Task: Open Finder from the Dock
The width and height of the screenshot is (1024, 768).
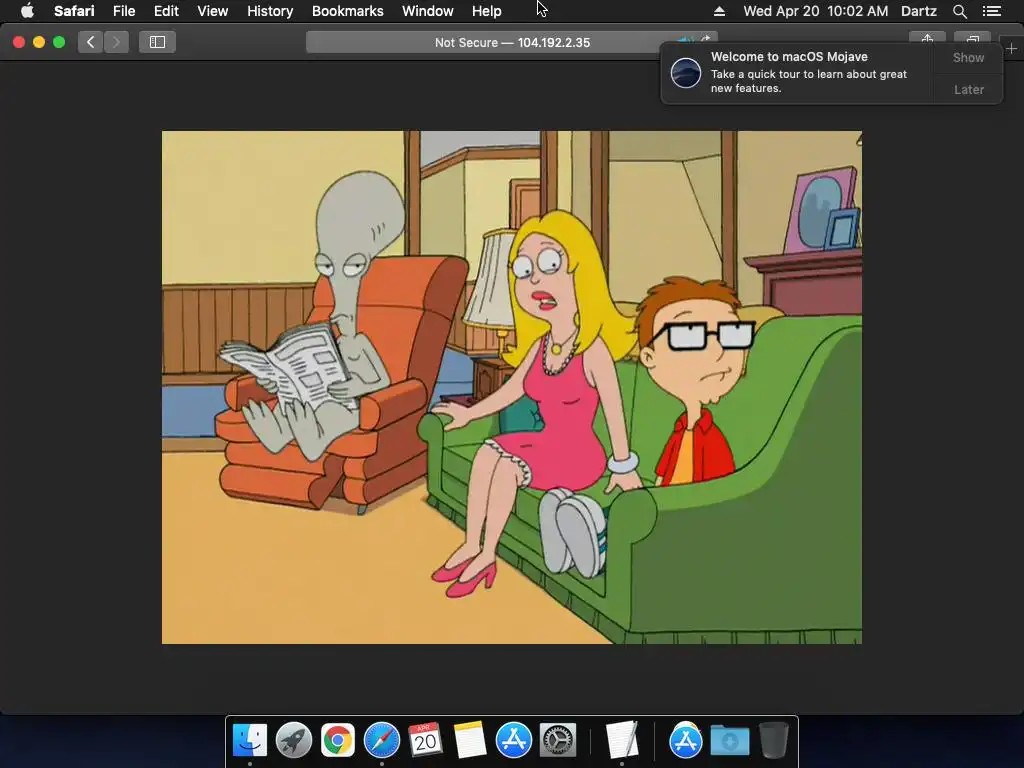Action: pyautogui.click(x=249, y=740)
